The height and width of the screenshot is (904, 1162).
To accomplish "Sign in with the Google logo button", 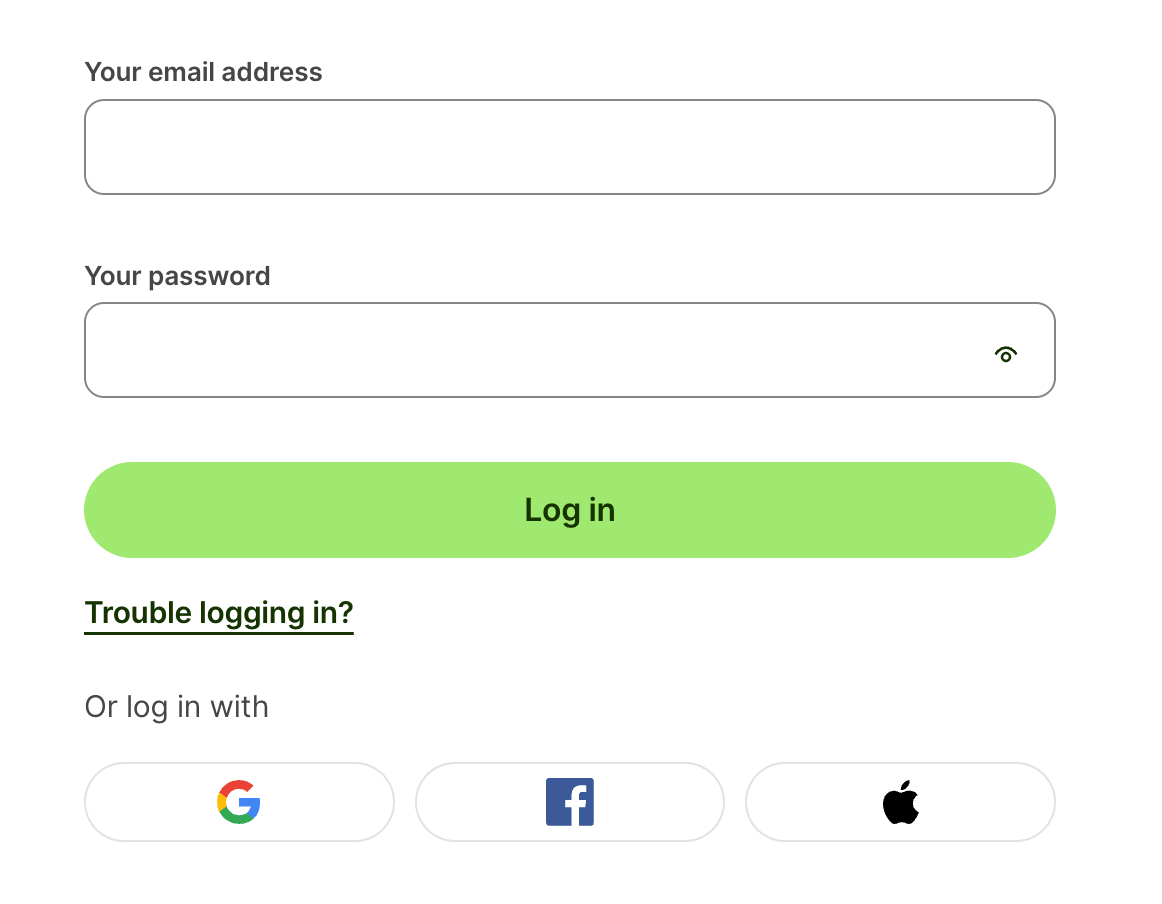I will 239,802.
